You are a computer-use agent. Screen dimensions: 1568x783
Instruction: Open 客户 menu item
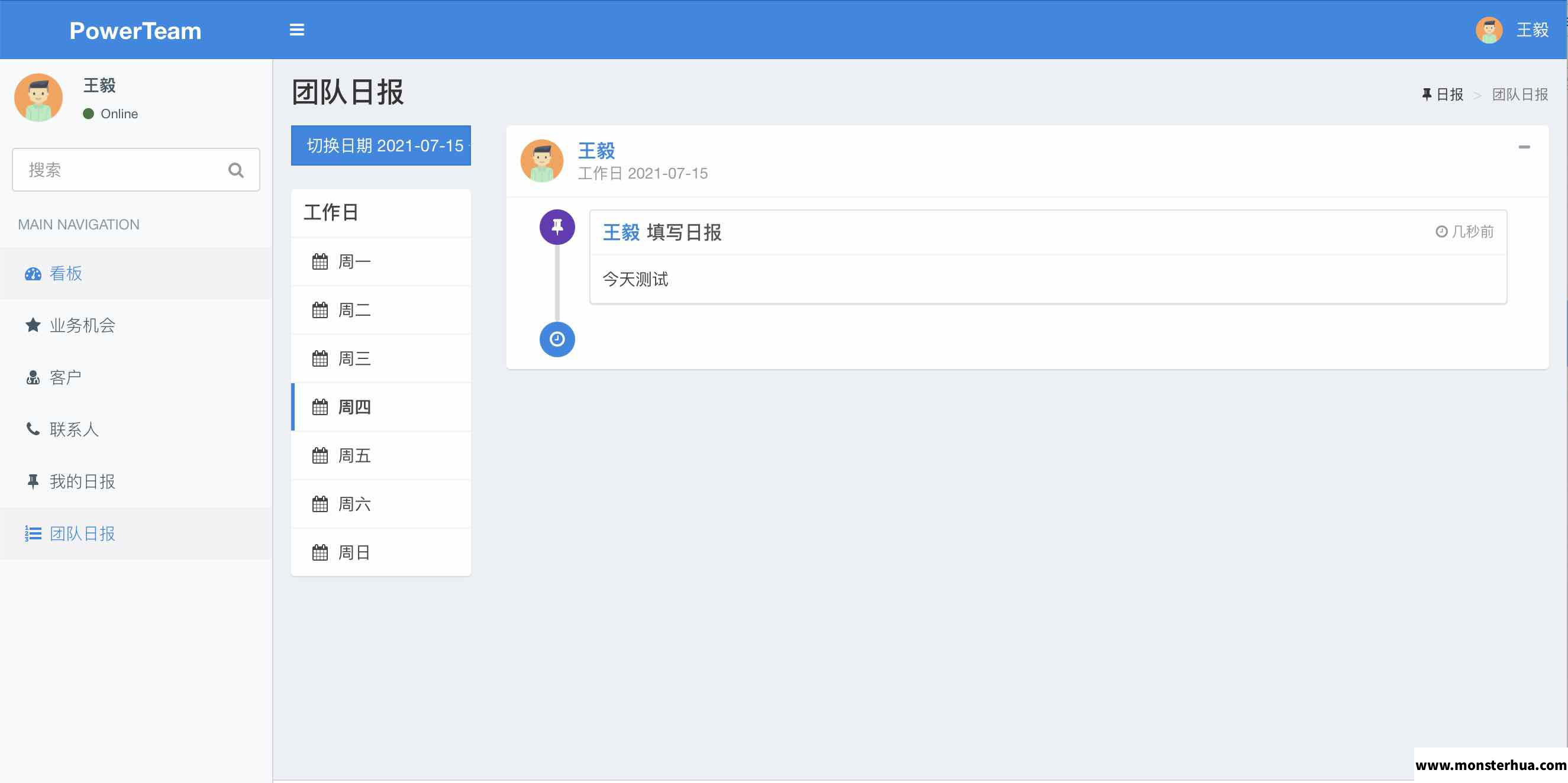135,377
